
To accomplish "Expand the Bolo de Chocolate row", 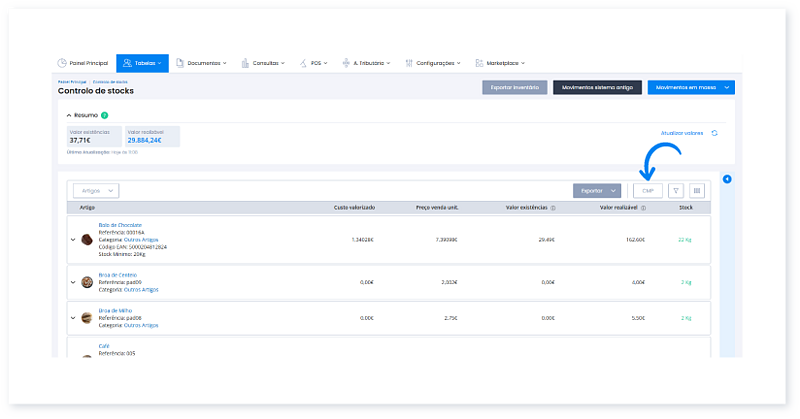I will point(73,240).
